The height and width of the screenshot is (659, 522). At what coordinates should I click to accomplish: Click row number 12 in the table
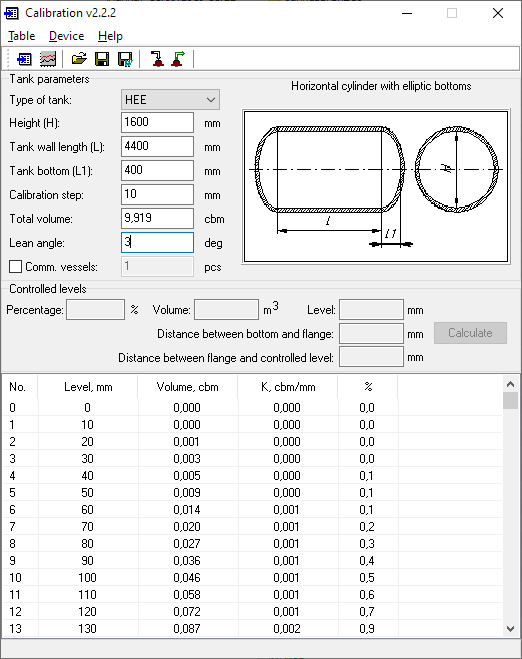pyautogui.click(x=16, y=612)
